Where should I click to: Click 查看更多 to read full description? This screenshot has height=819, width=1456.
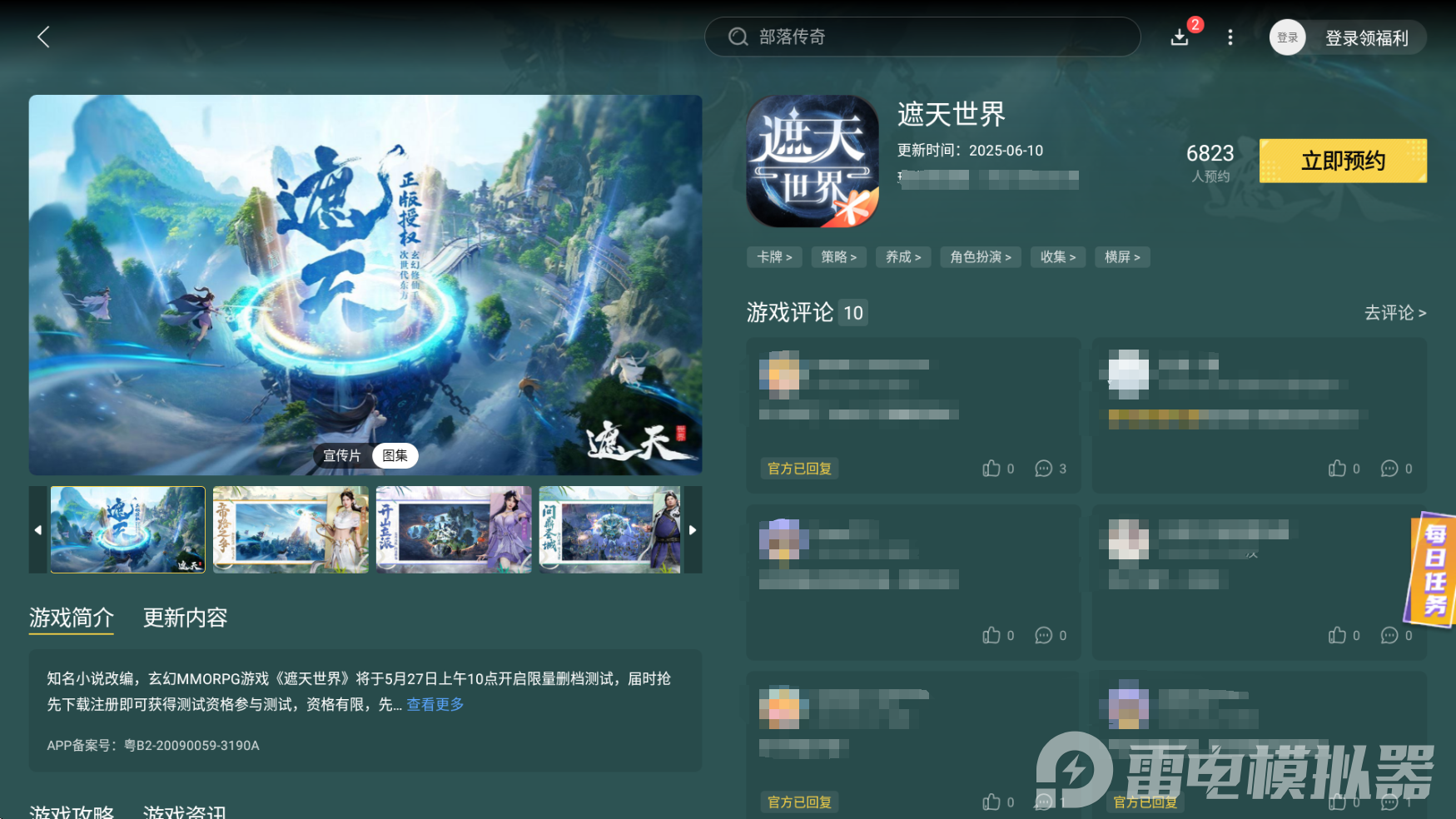(434, 704)
